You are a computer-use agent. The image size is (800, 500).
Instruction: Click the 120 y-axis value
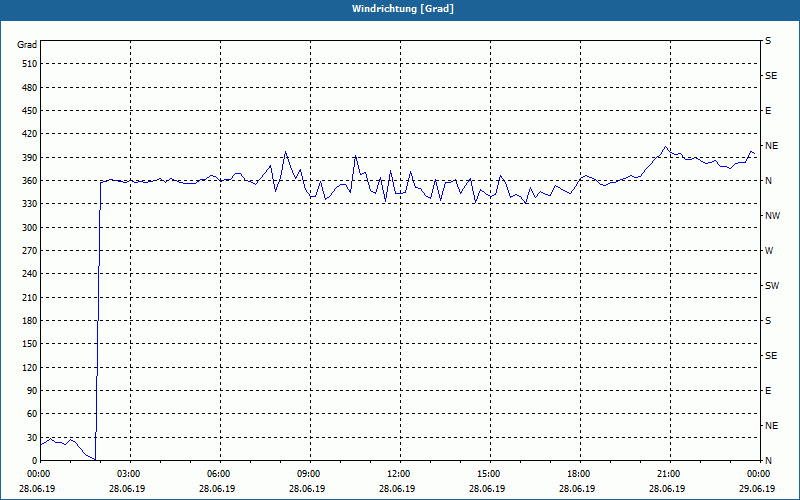tap(30, 367)
